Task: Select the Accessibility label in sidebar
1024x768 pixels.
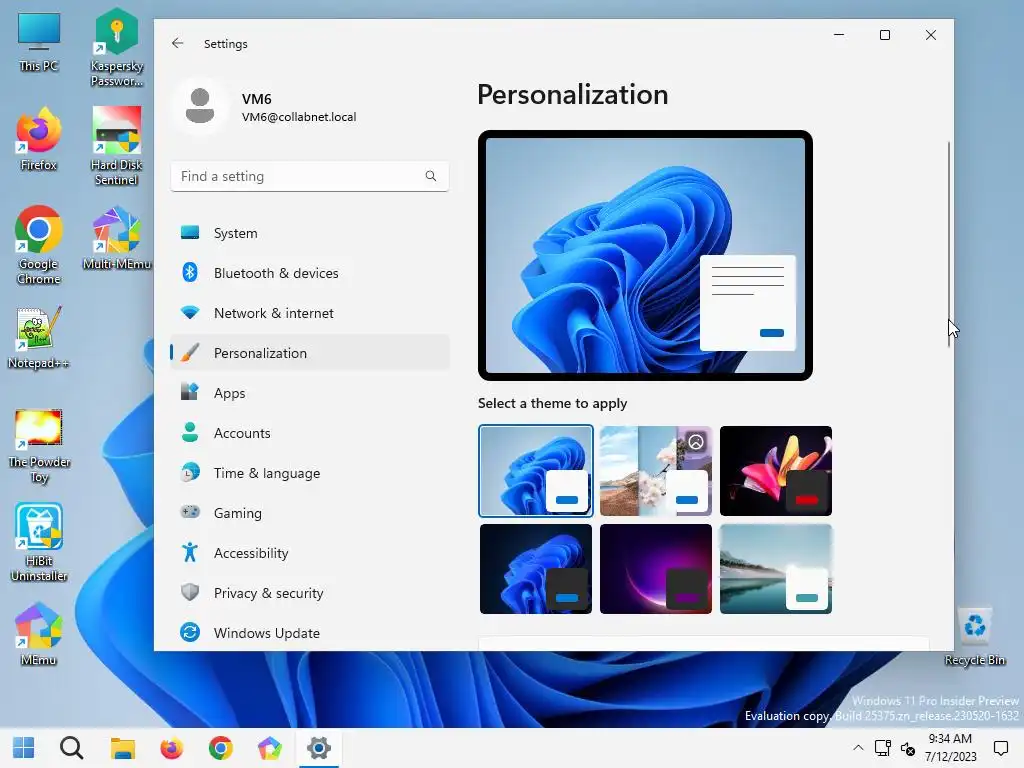Action: click(x=251, y=553)
